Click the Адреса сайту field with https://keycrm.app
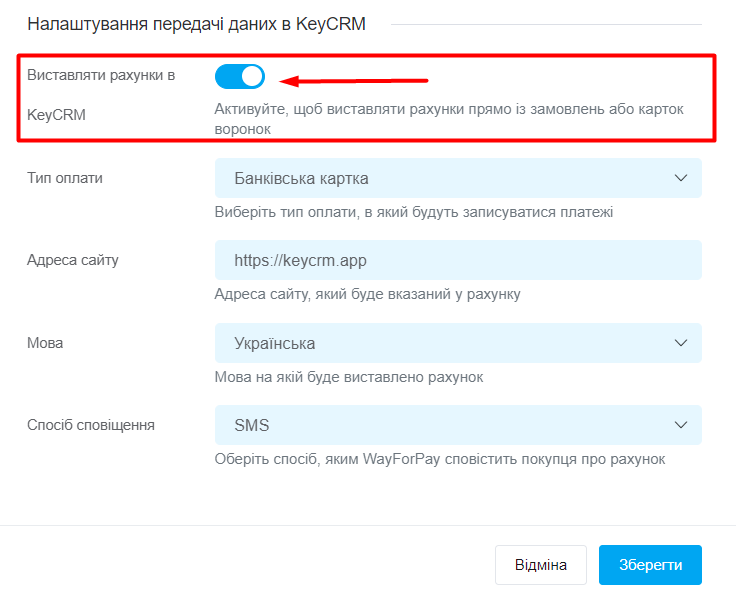Image resolution: width=736 pixels, height=601 pixels. coord(458,260)
